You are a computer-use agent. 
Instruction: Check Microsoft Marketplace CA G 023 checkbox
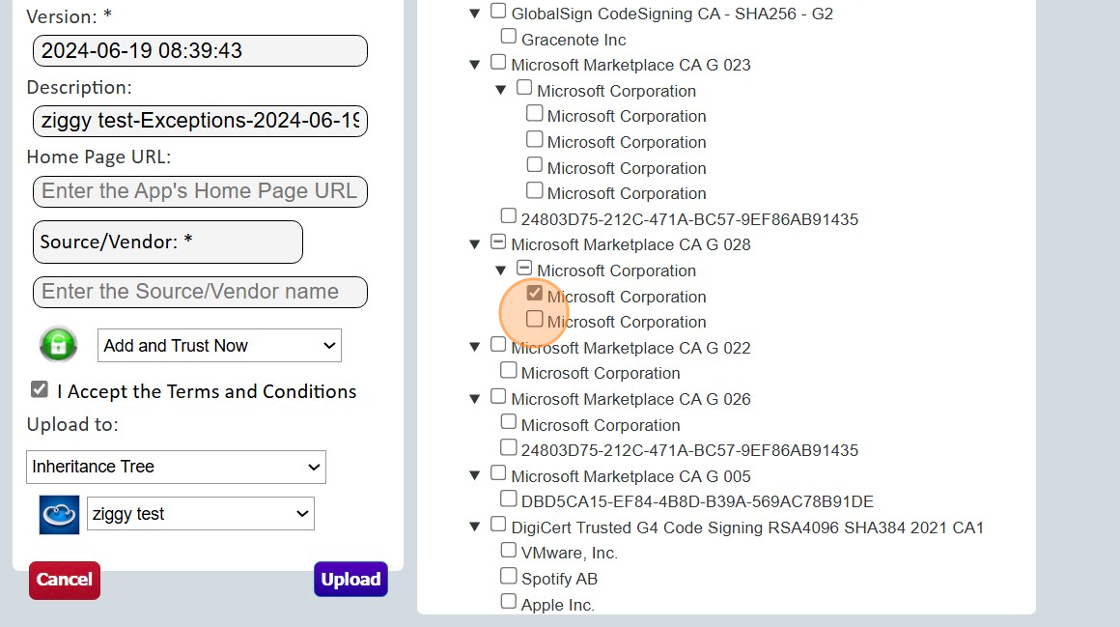tap(497, 61)
